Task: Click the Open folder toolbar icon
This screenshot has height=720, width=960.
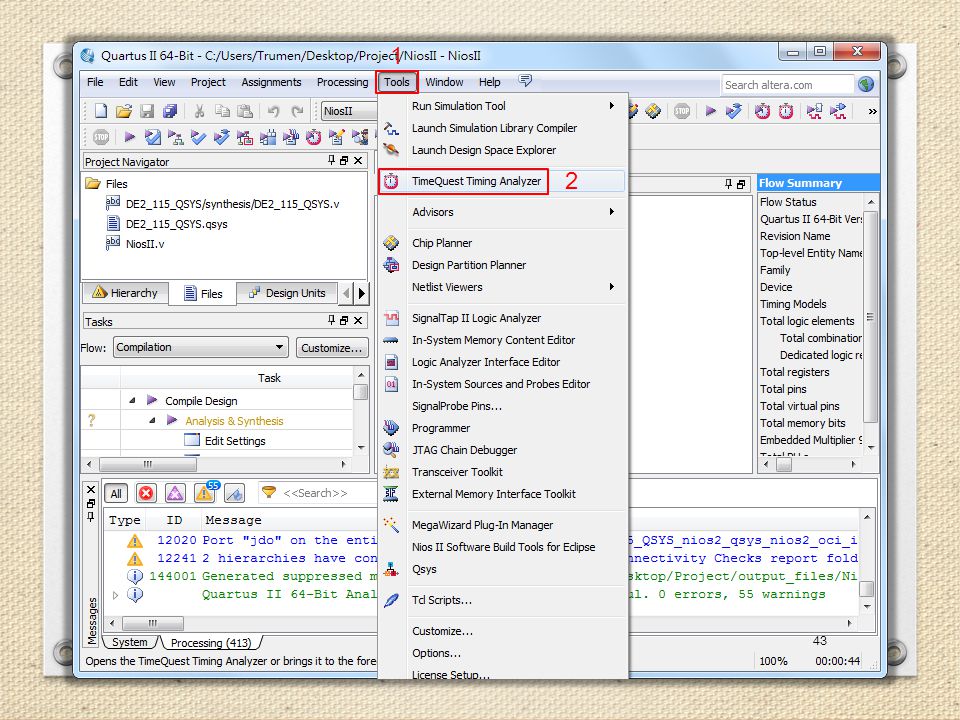Action: point(124,111)
